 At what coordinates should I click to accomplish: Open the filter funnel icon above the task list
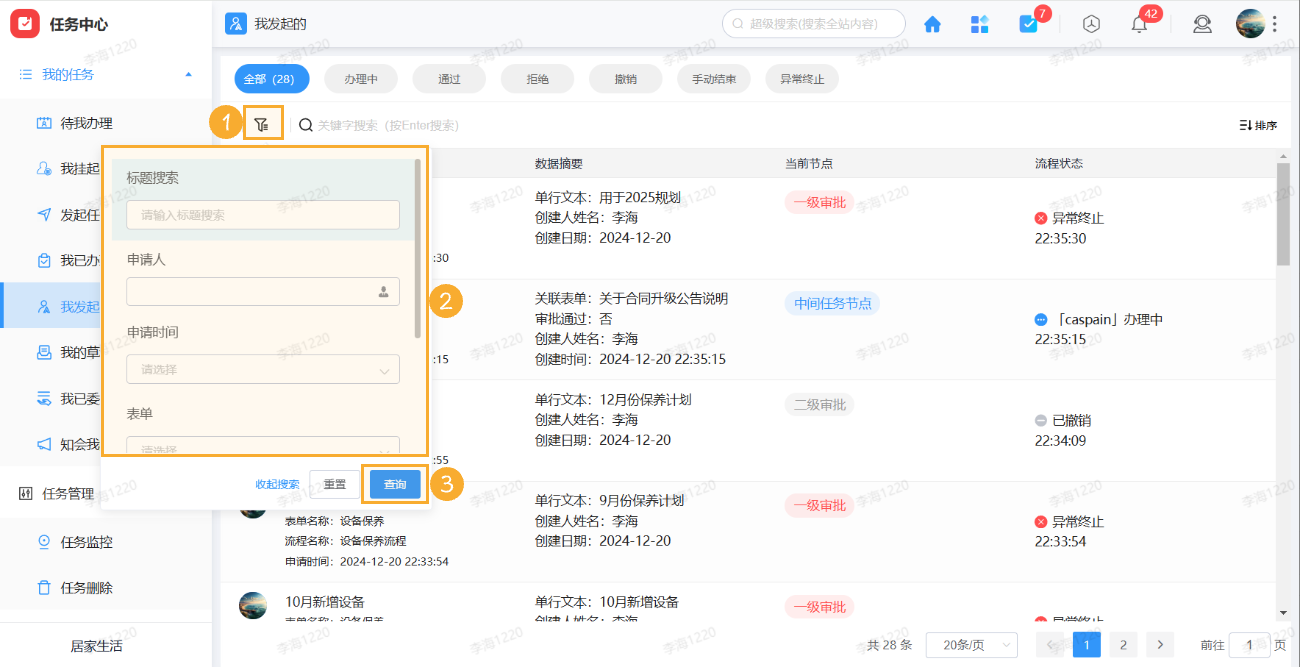(262, 123)
